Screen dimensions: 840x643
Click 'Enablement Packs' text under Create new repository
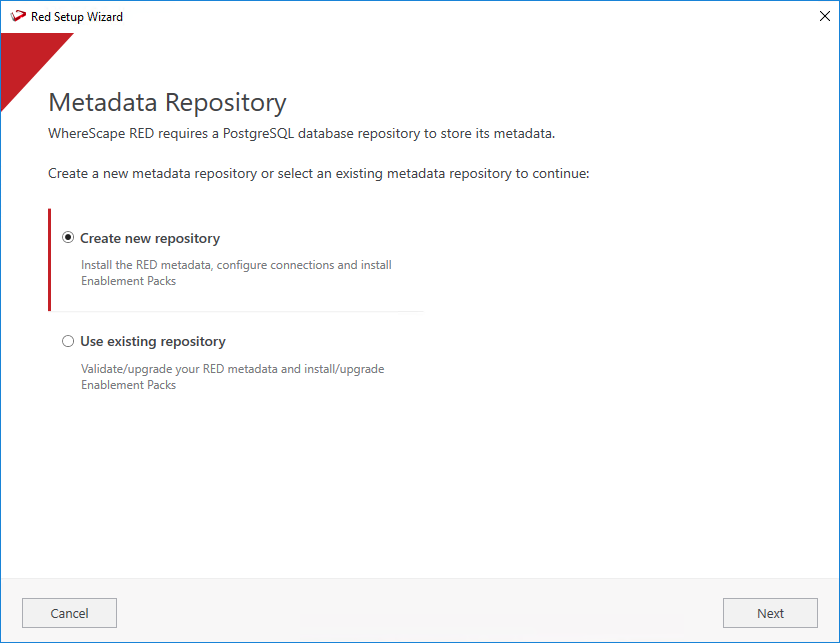tap(128, 281)
